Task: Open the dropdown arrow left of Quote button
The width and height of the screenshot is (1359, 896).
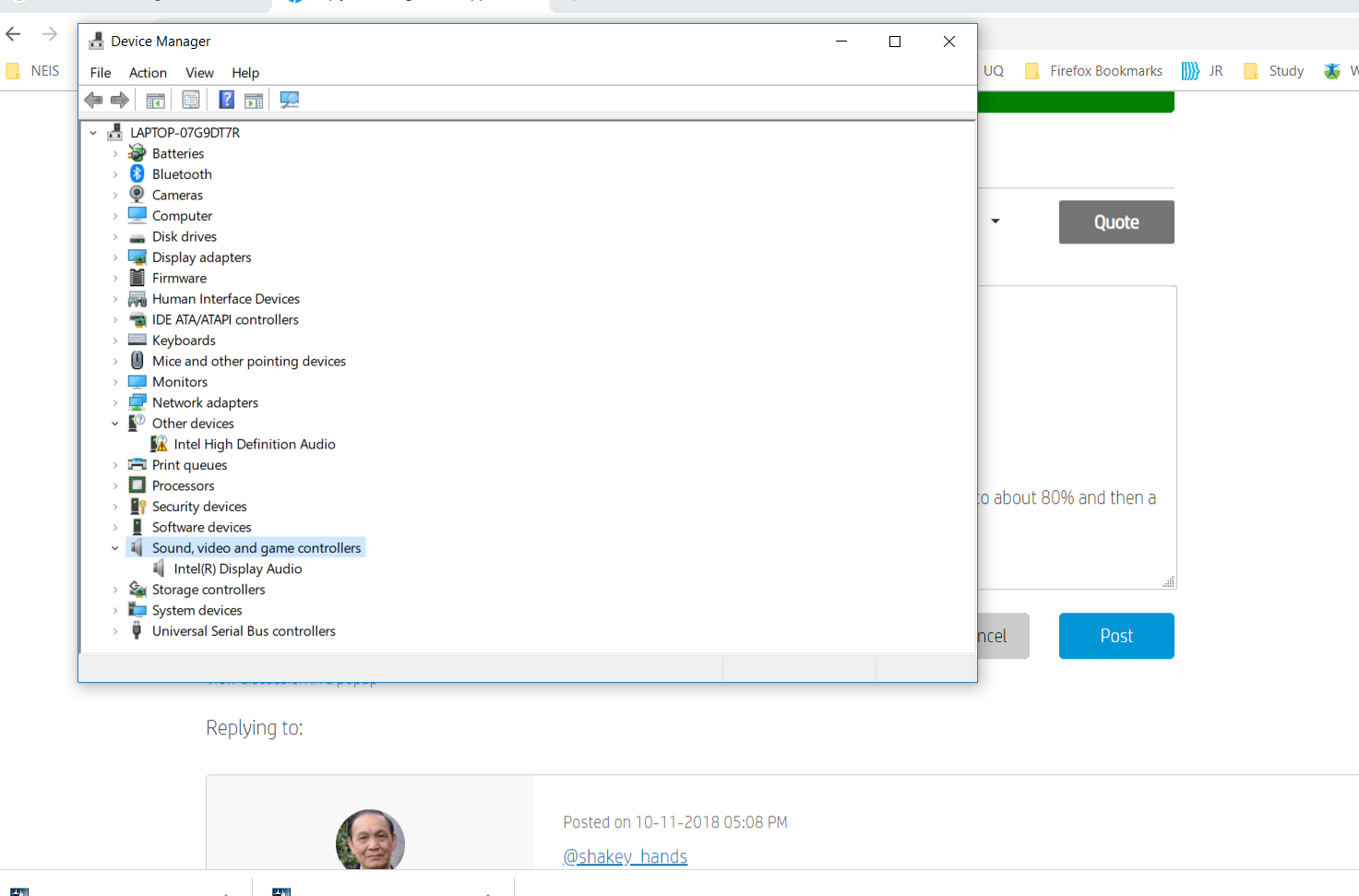Action: click(x=995, y=221)
